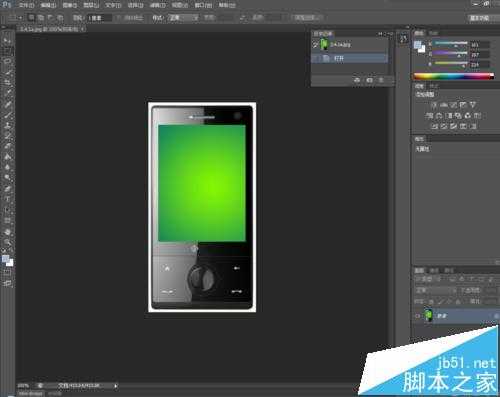
Task: Toggle pixel layer filter in Layers panel
Action: 452,279
